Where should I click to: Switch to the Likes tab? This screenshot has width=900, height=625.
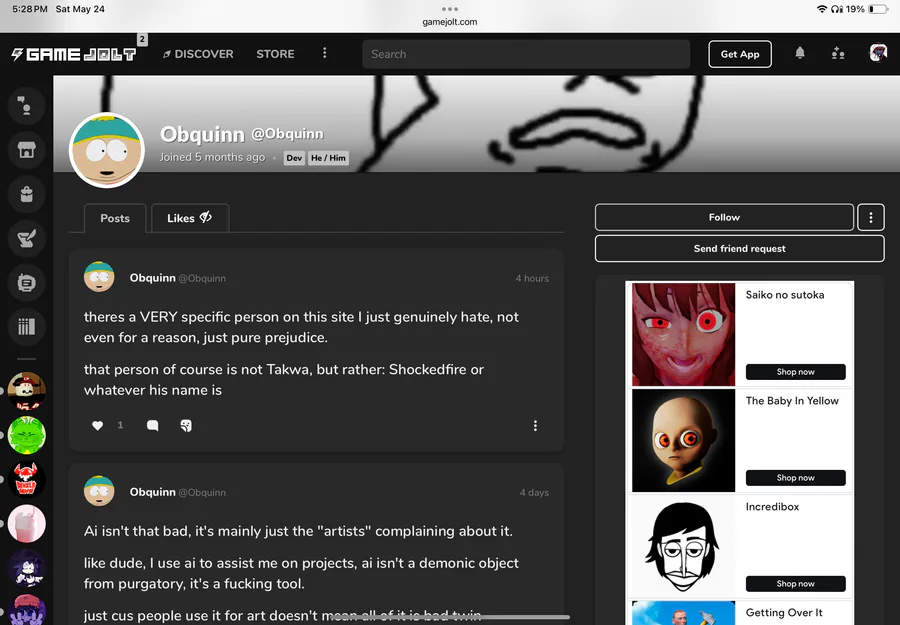(x=189, y=218)
